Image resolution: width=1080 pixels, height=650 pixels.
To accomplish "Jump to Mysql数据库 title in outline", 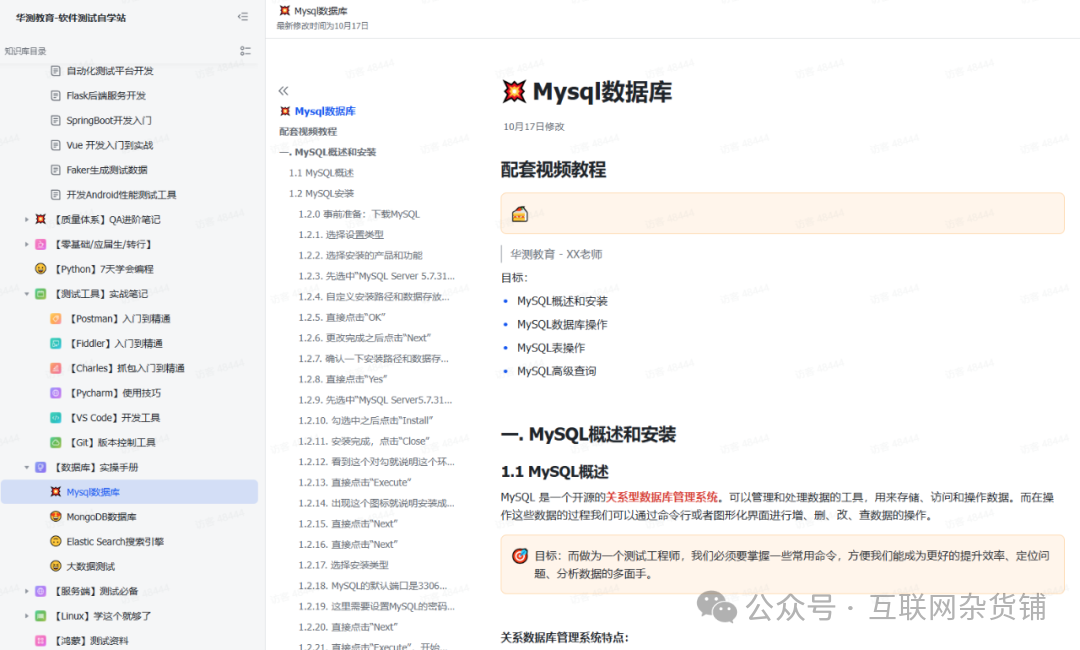I will point(325,111).
